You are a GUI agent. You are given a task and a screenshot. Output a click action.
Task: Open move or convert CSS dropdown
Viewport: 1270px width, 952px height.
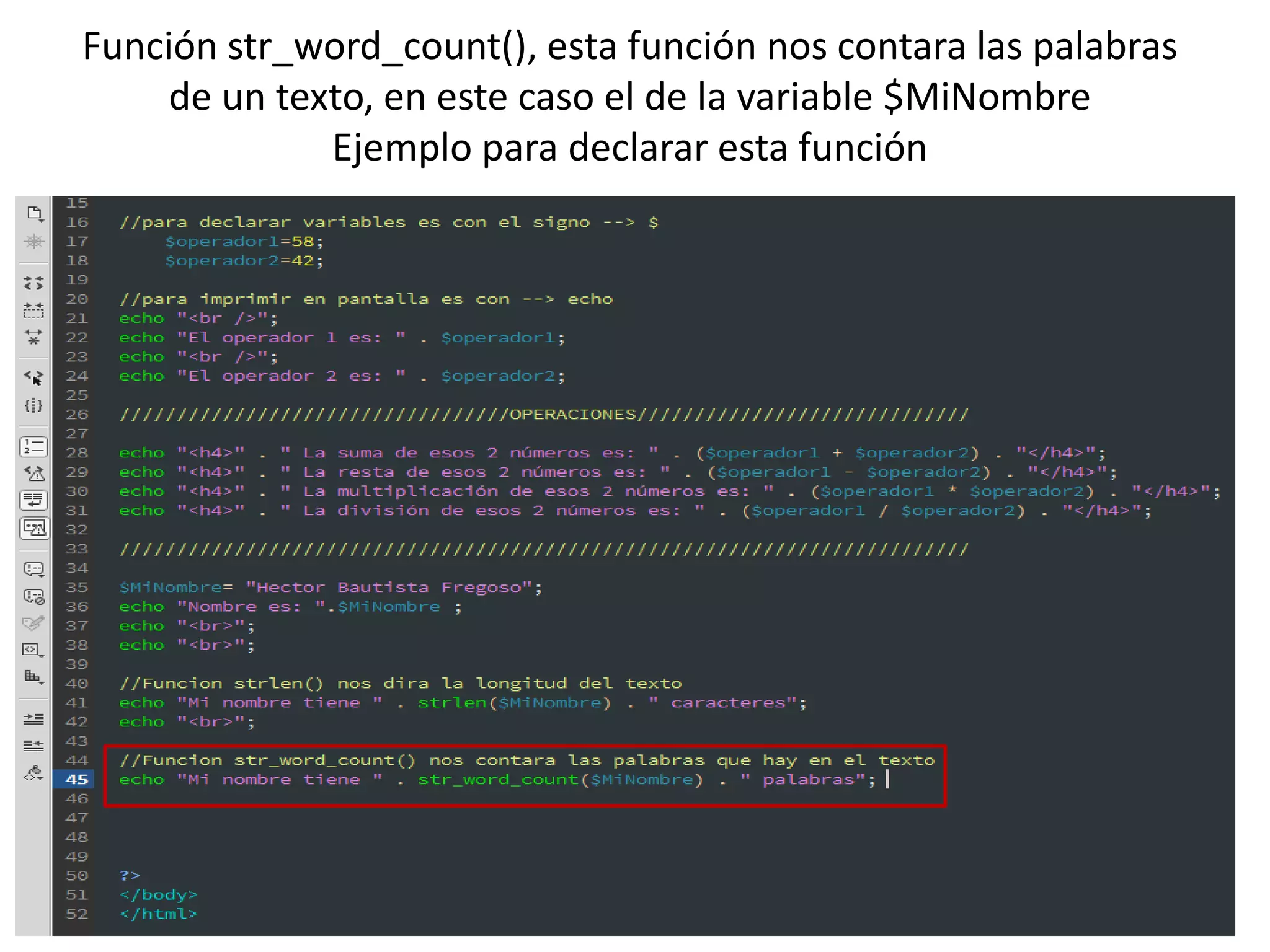coord(34,677)
